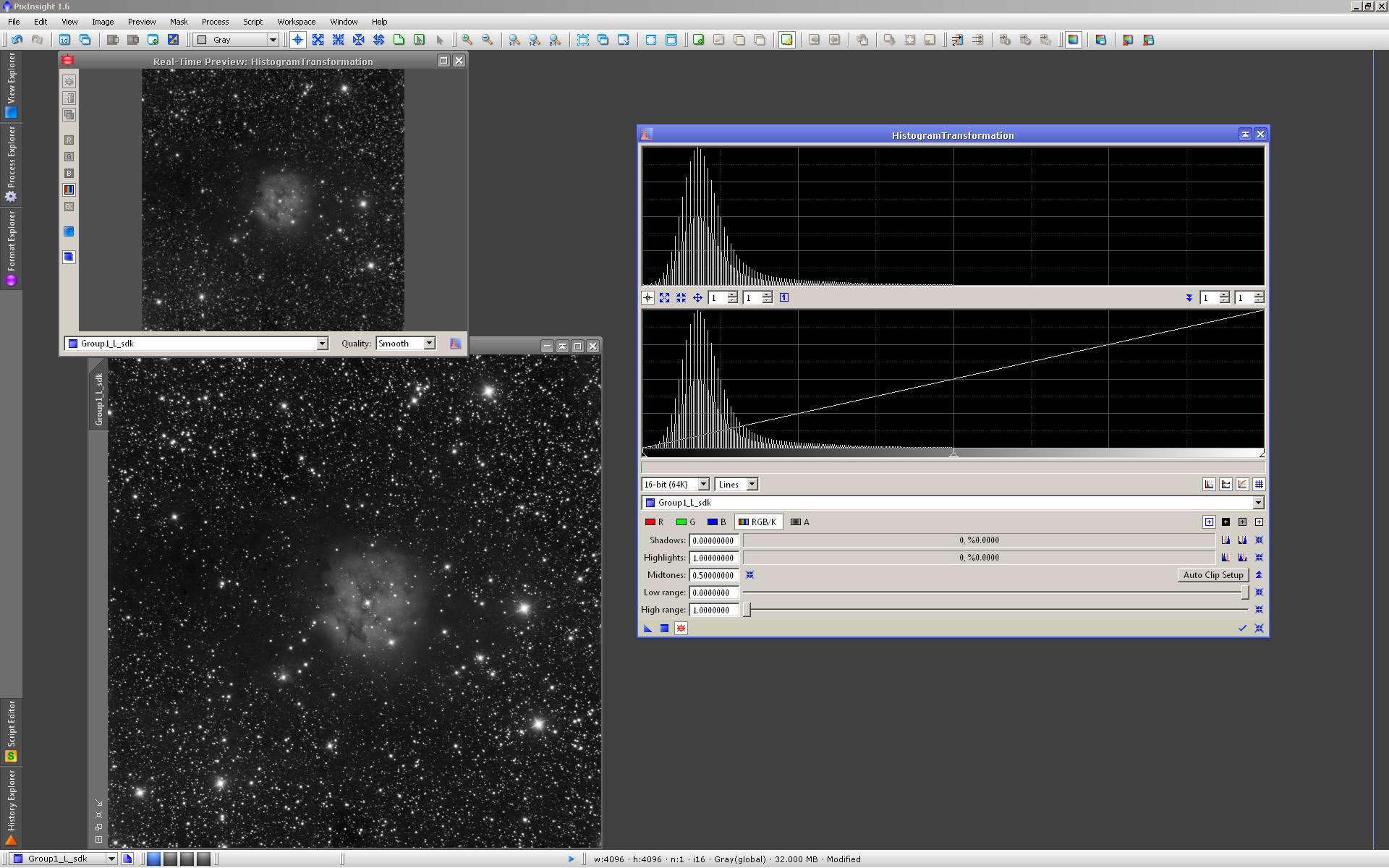The image size is (1389, 868).
Task: Open the Format Explorer side panel
Action: tap(11, 248)
